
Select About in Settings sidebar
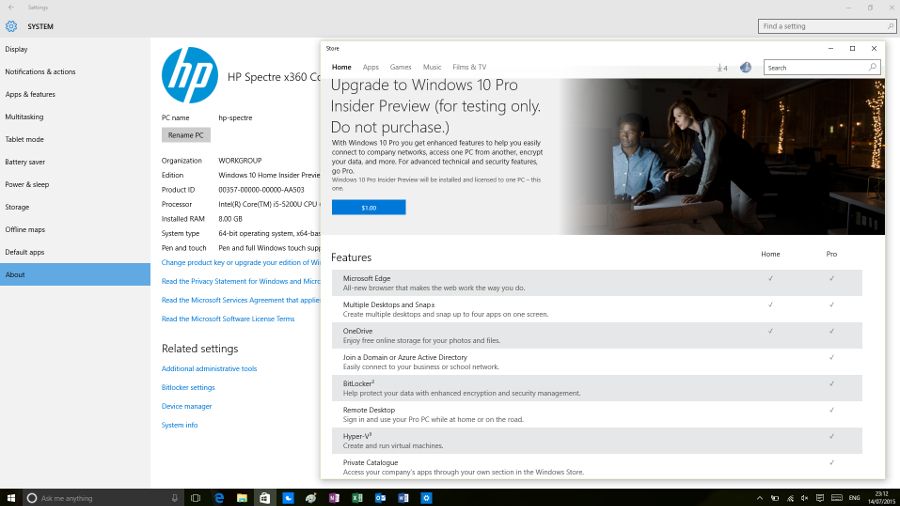(75, 274)
